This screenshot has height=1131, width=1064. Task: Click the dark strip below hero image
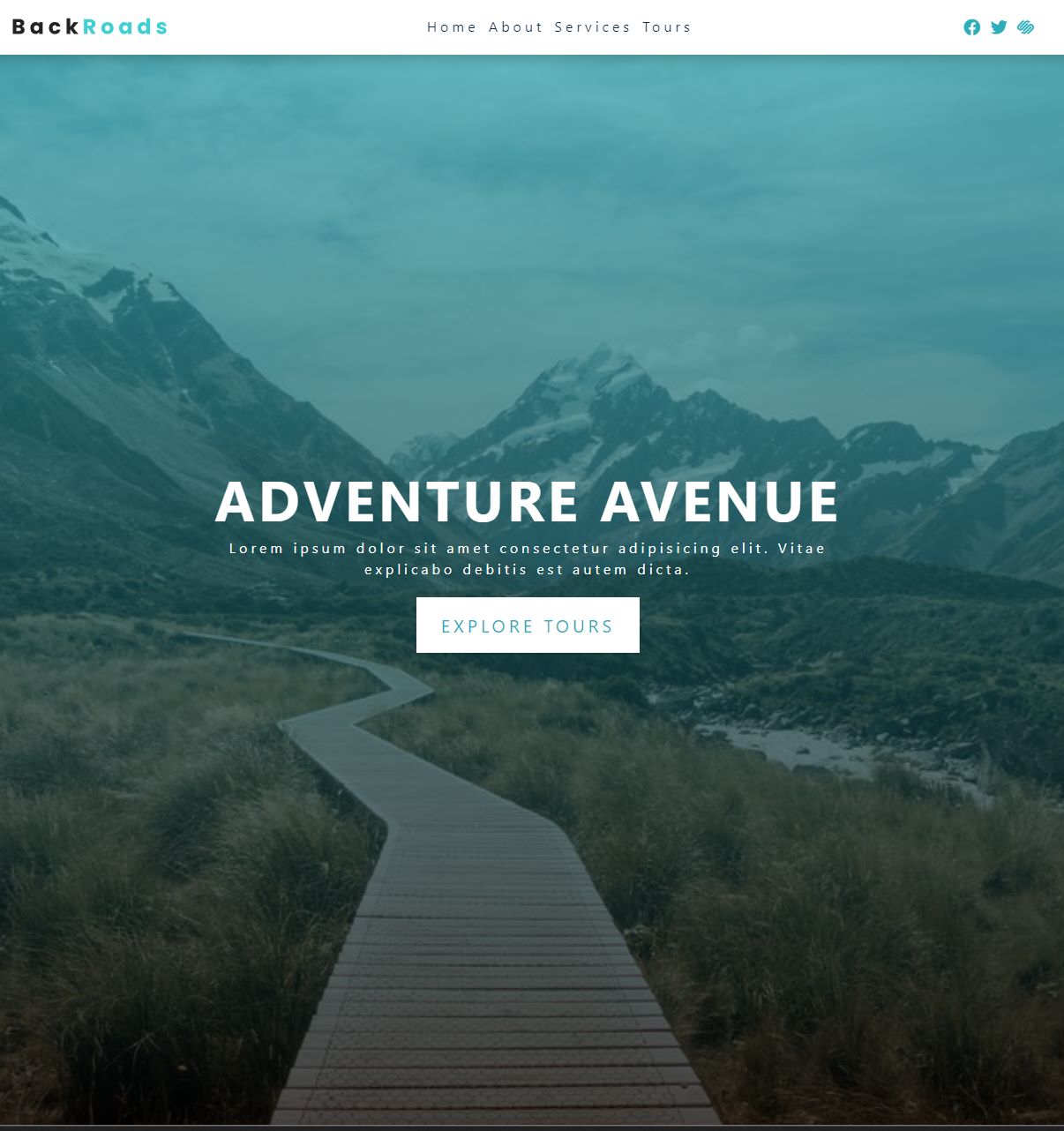click(532, 1127)
